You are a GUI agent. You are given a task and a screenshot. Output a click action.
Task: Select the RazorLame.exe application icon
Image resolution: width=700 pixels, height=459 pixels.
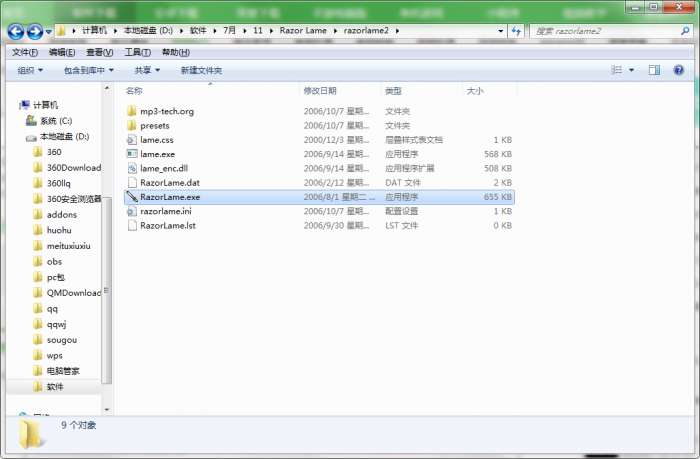132,196
